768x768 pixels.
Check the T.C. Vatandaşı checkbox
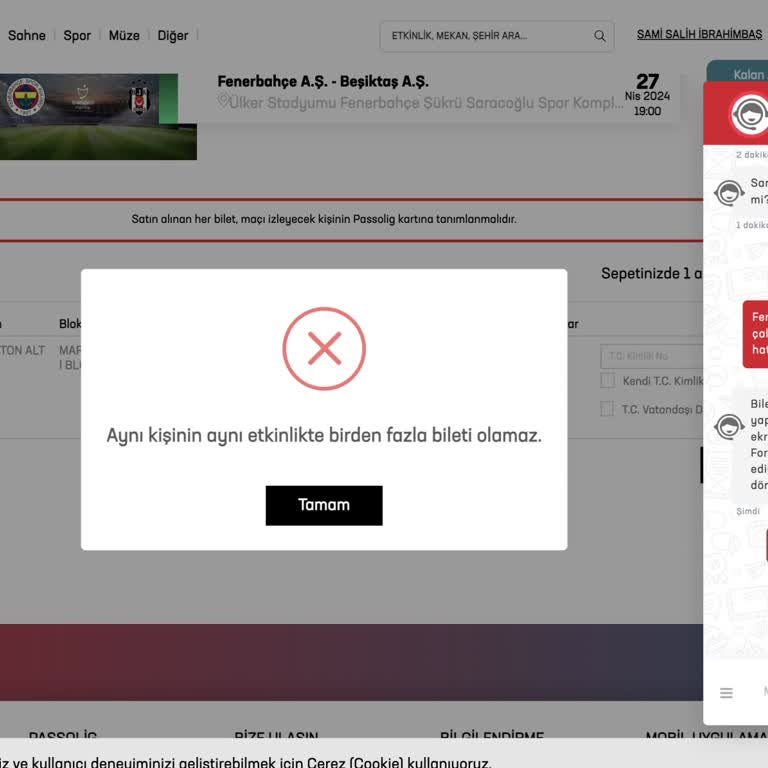607,408
